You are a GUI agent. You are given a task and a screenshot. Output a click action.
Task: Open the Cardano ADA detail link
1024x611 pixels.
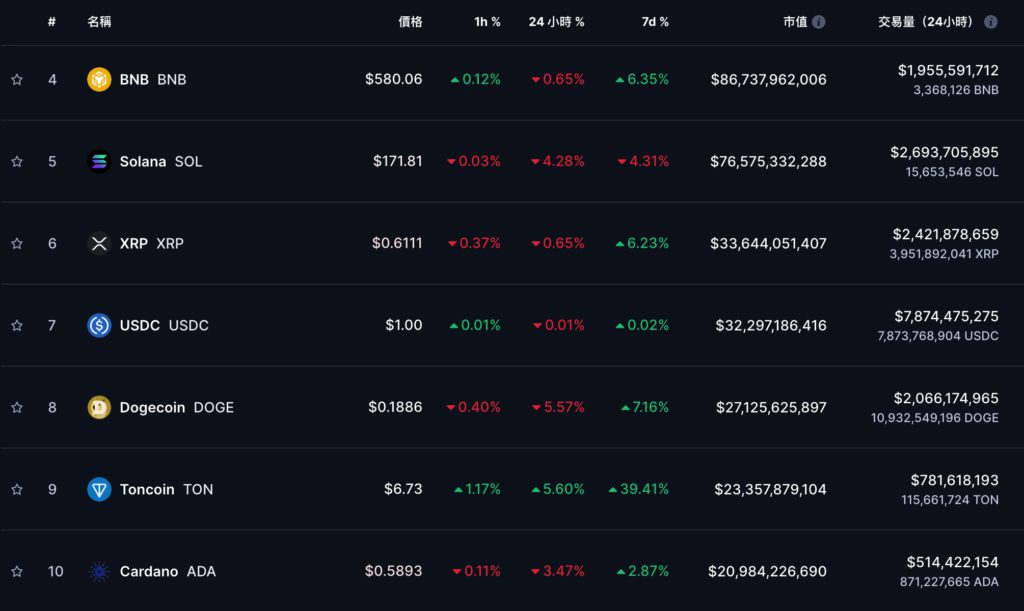click(x=167, y=571)
